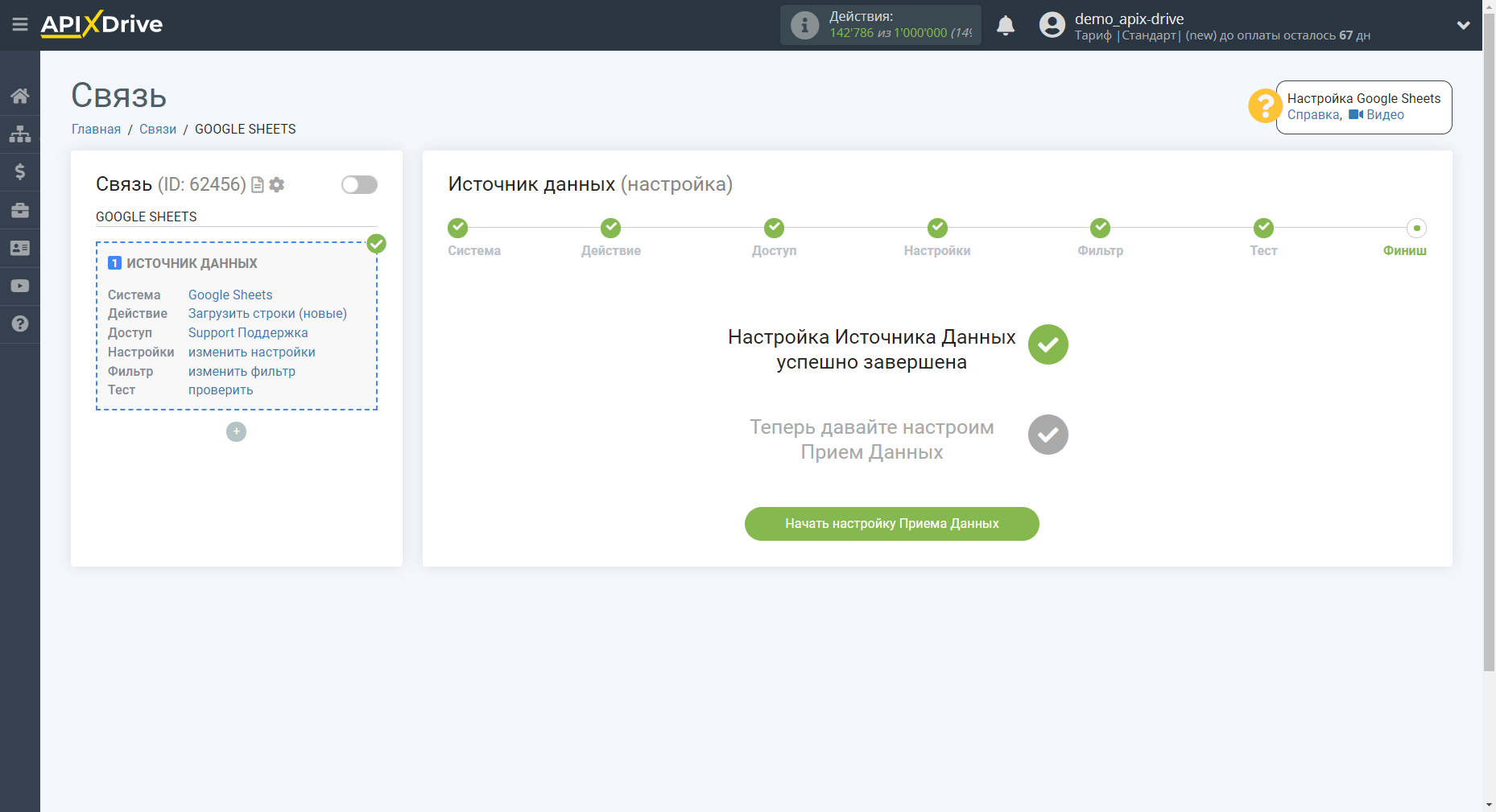Go to Home via sidebar house icon

click(x=20, y=96)
